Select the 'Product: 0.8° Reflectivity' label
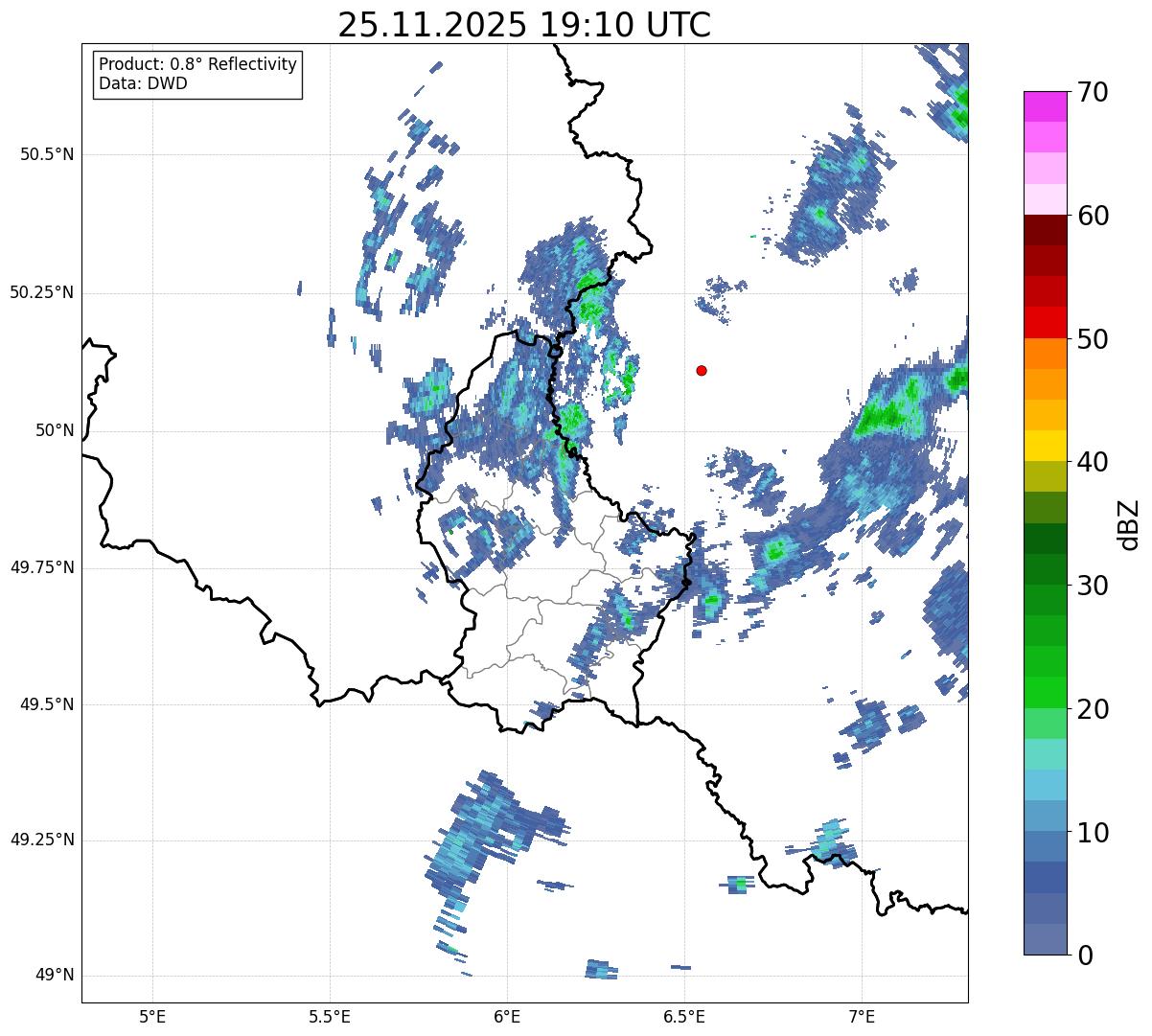1152x1036 pixels. click(198, 64)
